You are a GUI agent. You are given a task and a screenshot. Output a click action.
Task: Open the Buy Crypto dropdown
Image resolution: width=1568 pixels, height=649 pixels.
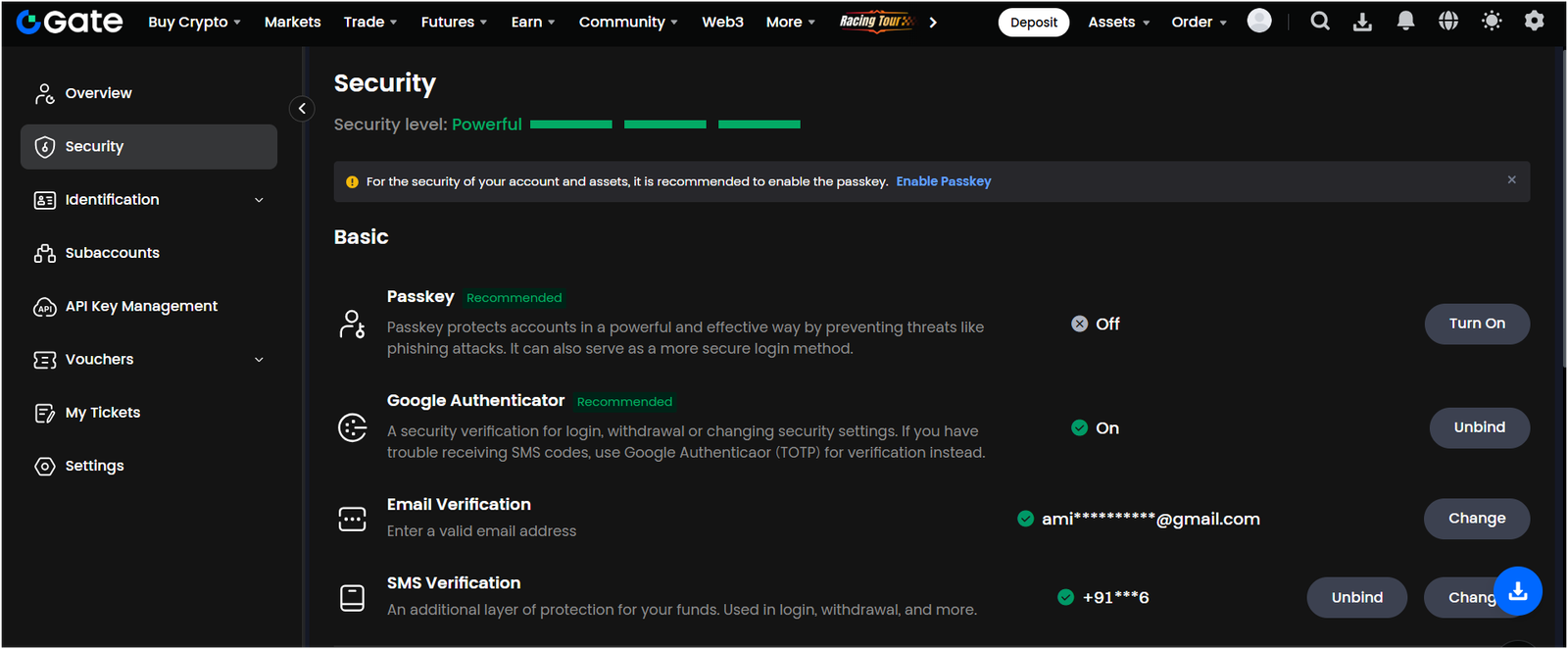pos(194,22)
